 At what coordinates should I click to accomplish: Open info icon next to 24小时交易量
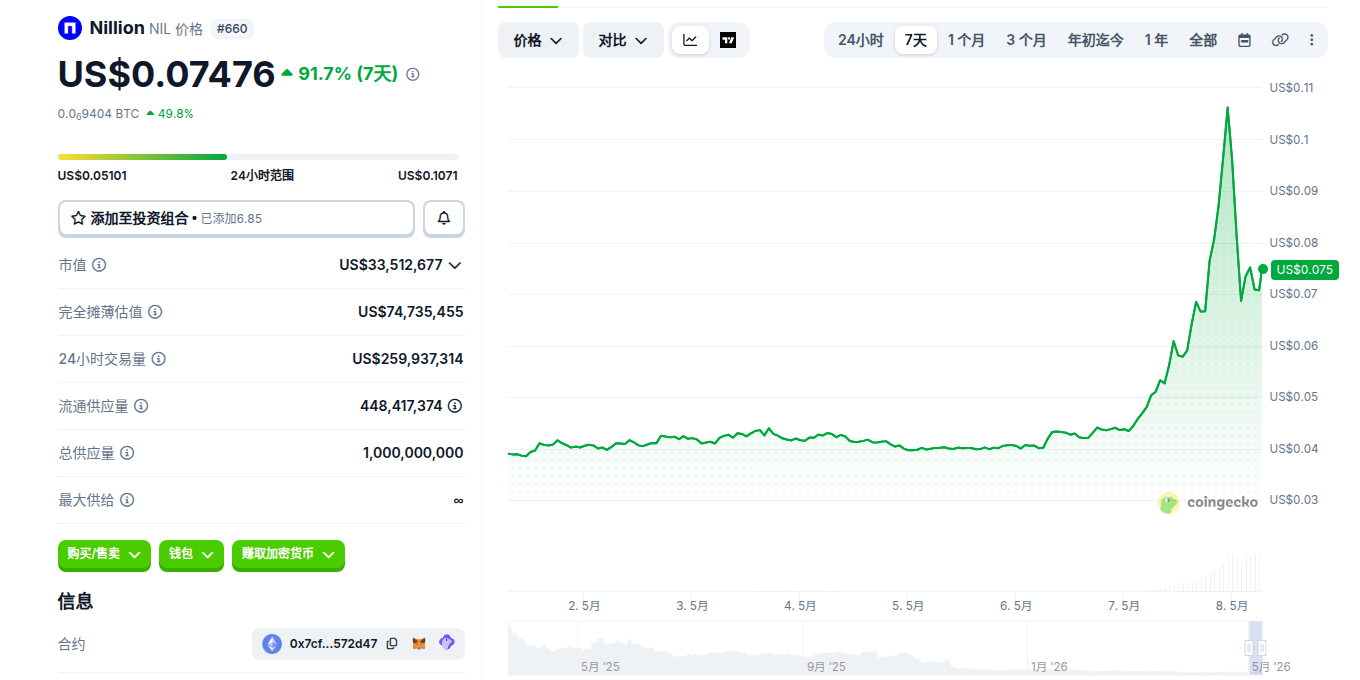pos(159,359)
